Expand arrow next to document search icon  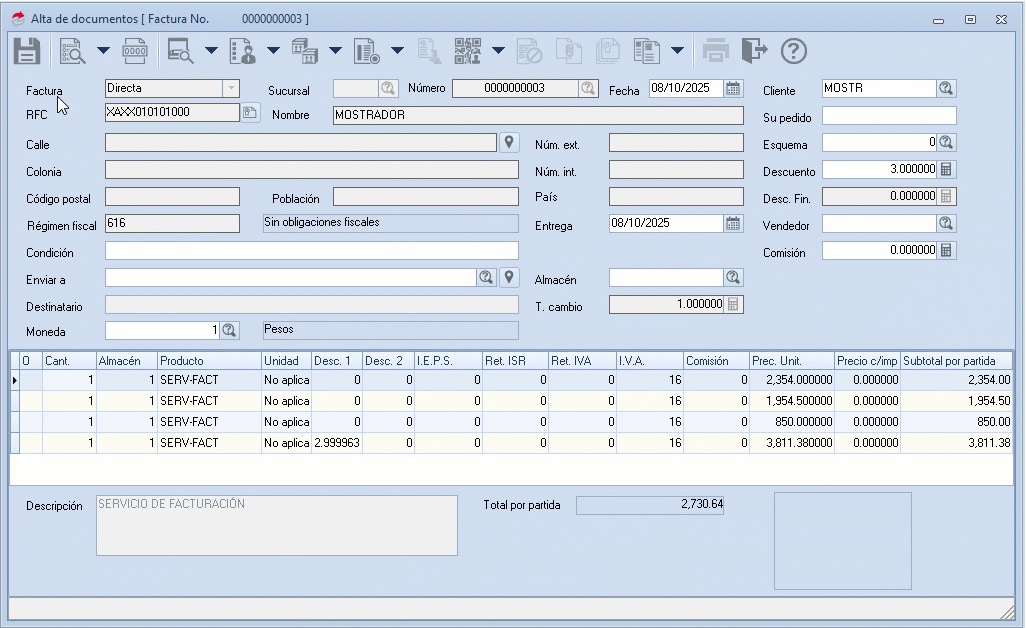click(x=103, y=50)
